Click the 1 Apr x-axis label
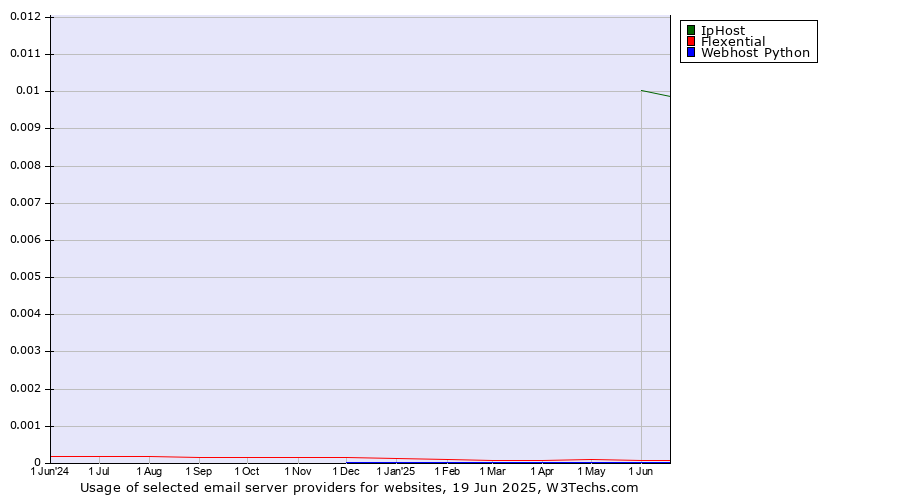This screenshot has width=900, height=500. tap(542, 471)
